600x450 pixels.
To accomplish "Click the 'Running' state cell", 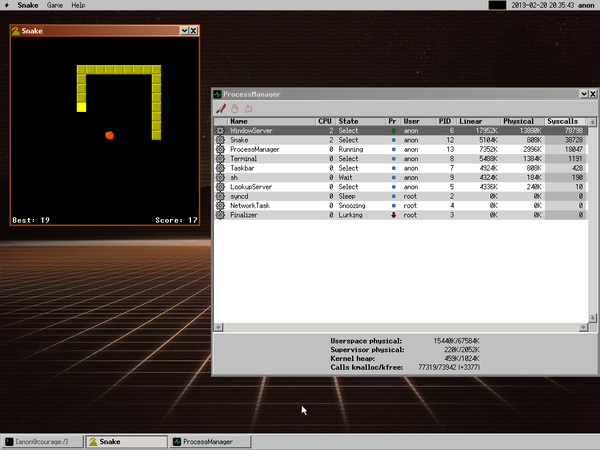I will pyautogui.click(x=351, y=149).
